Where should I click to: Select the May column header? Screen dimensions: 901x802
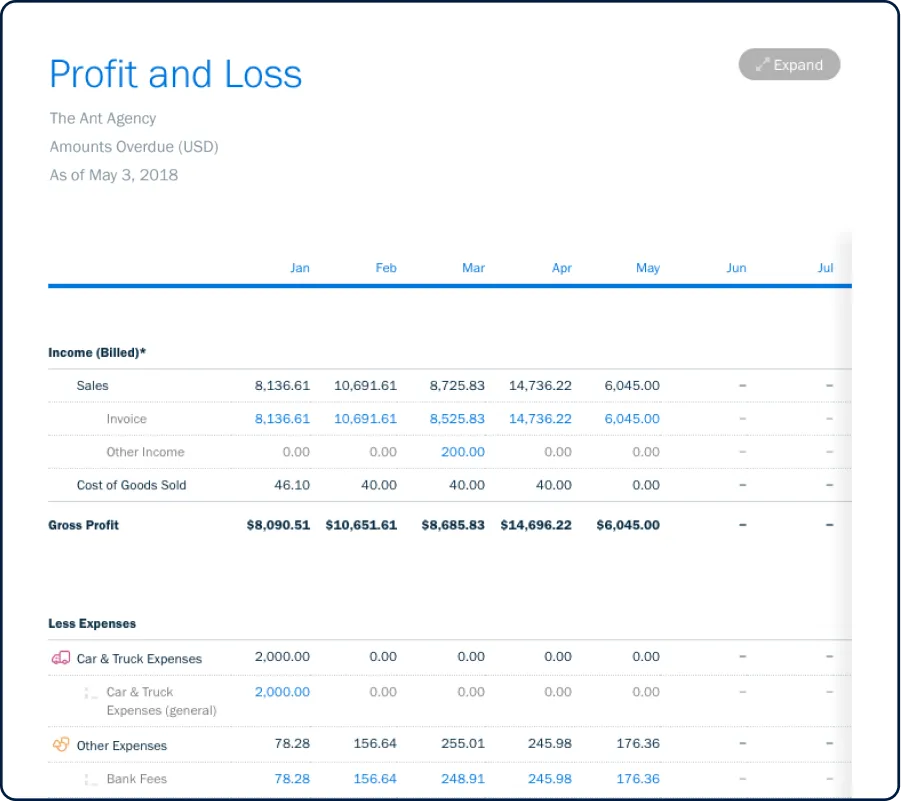pyautogui.click(x=647, y=268)
